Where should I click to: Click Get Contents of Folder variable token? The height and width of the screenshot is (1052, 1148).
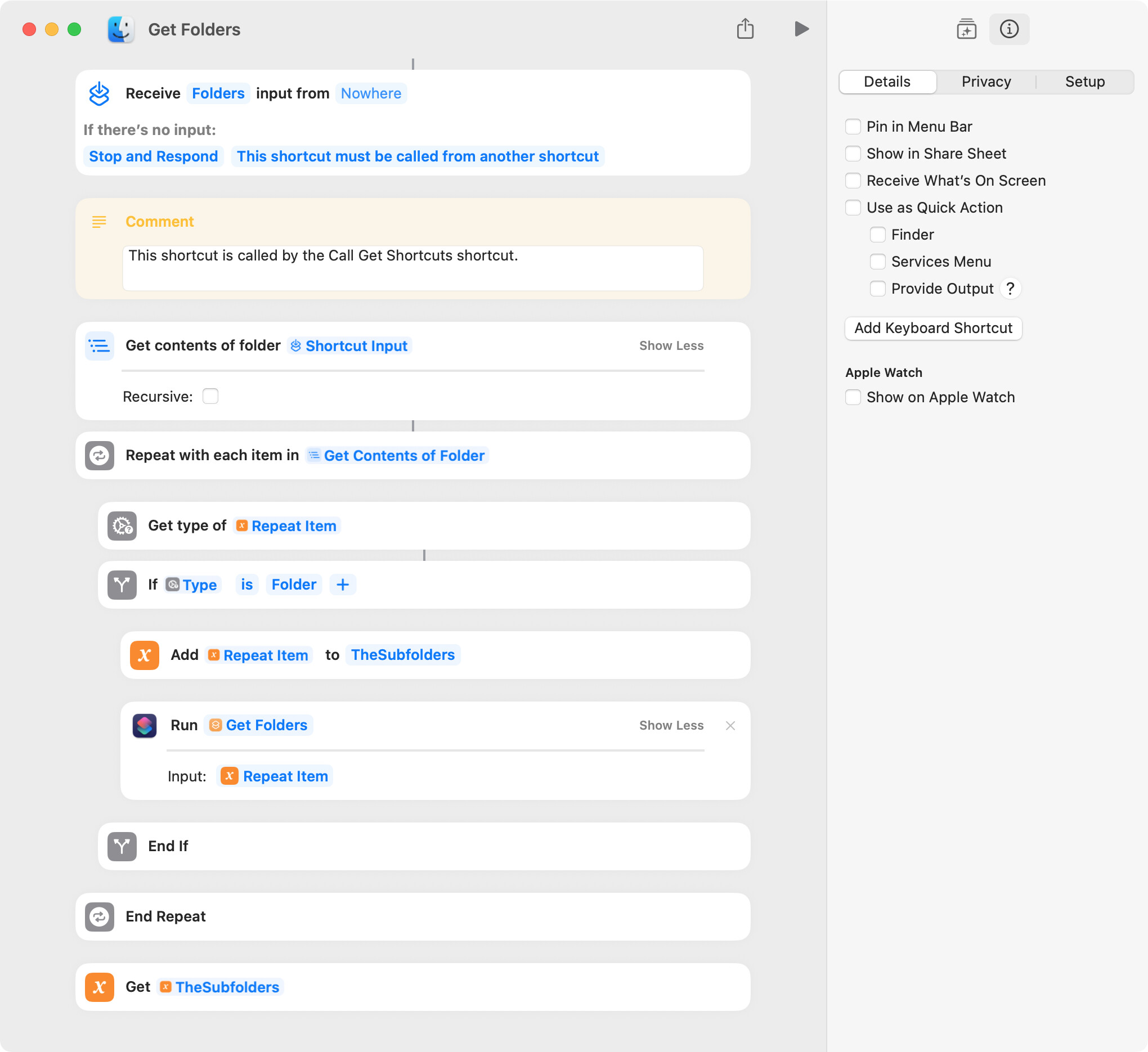[397, 456]
